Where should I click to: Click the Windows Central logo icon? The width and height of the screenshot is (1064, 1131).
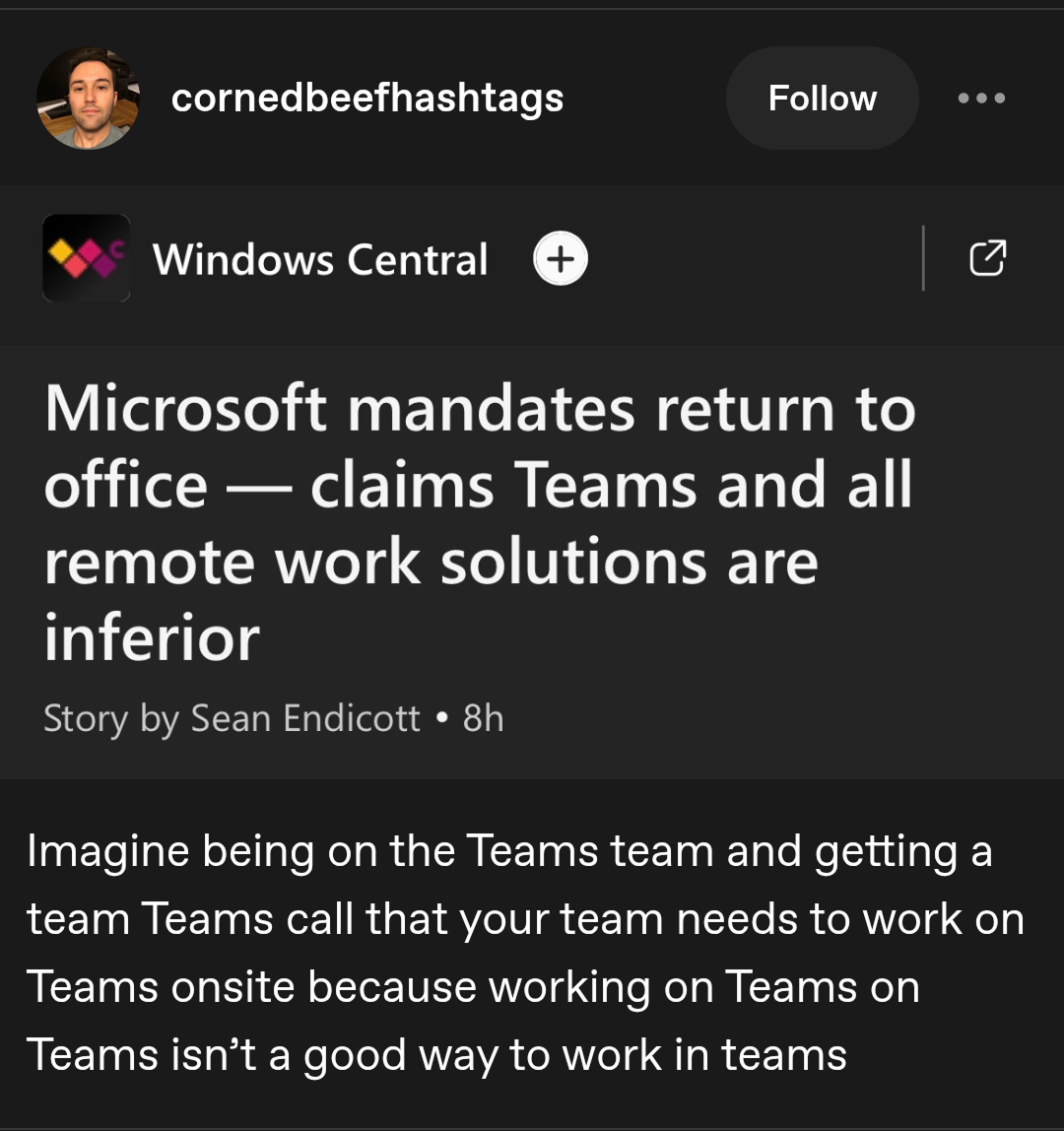tap(87, 258)
